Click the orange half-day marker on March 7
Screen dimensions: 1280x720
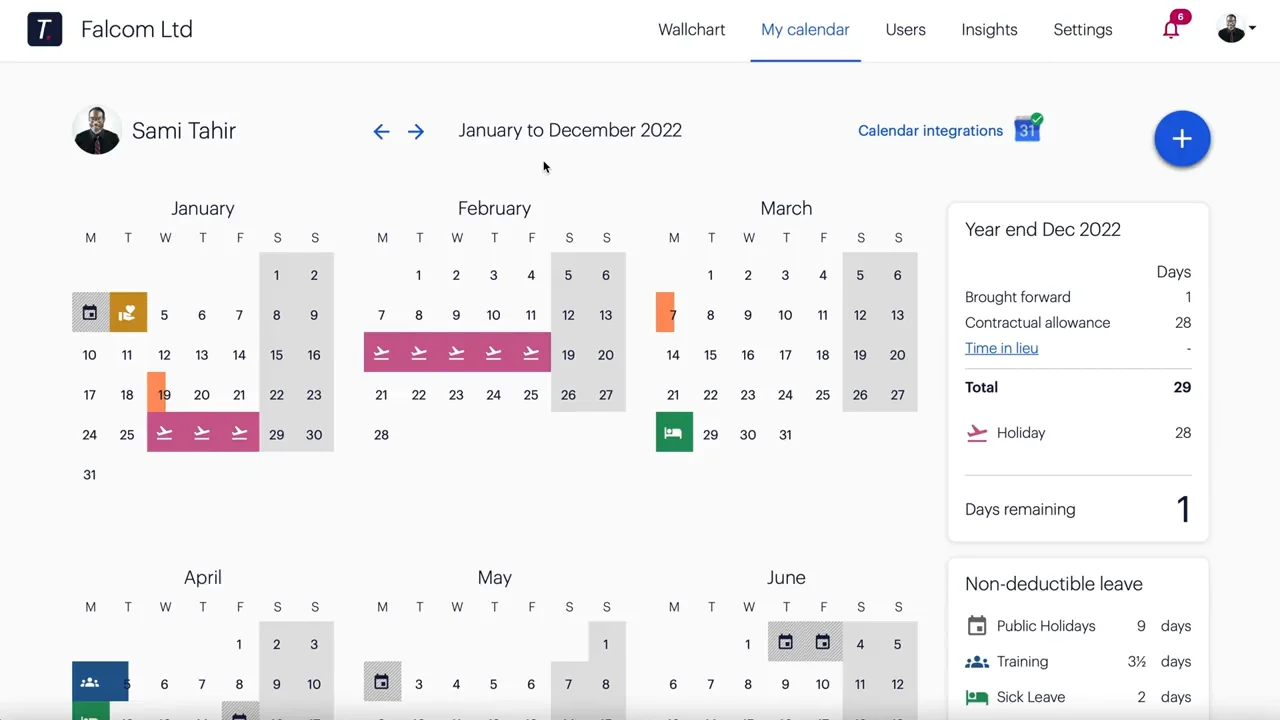pyautogui.click(x=665, y=312)
